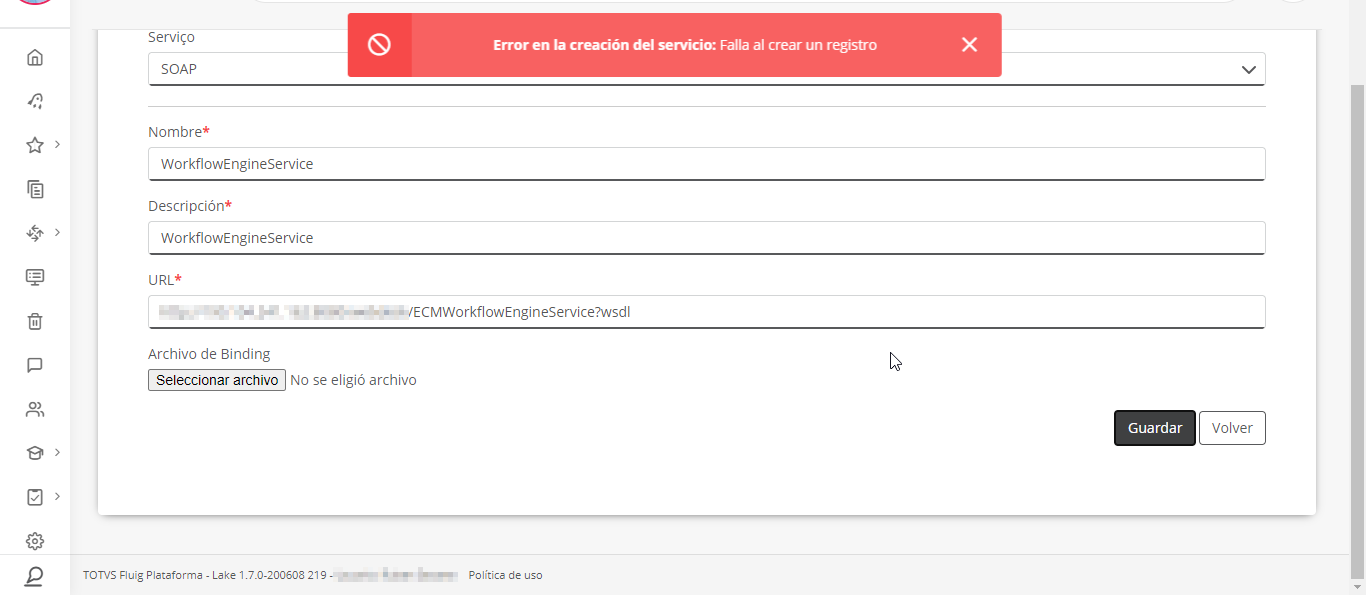Open the chat bubble sidebar icon
Viewport: 1366px width, 595px height.
click(x=35, y=365)
